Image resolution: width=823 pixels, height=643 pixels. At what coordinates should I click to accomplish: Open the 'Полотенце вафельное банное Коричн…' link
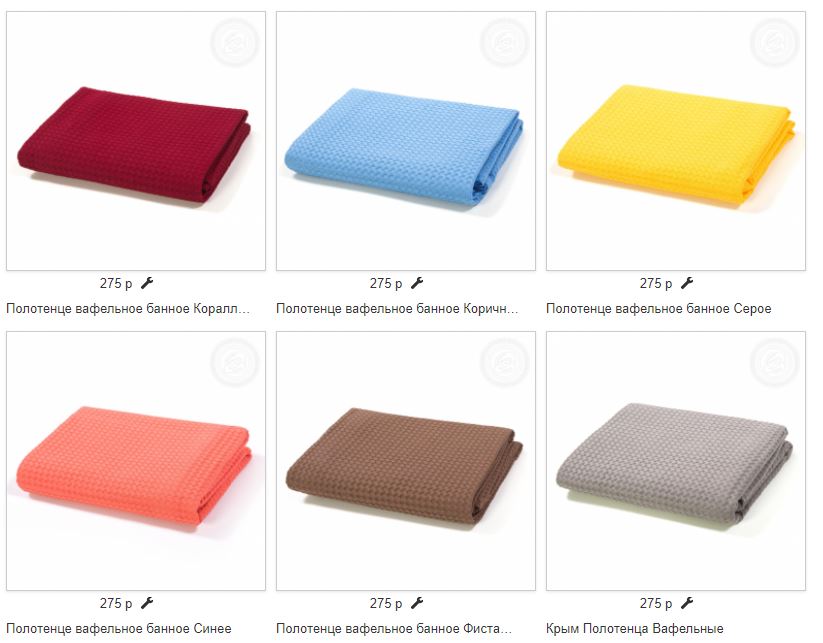pyautogui.click(x=397, y=309)
